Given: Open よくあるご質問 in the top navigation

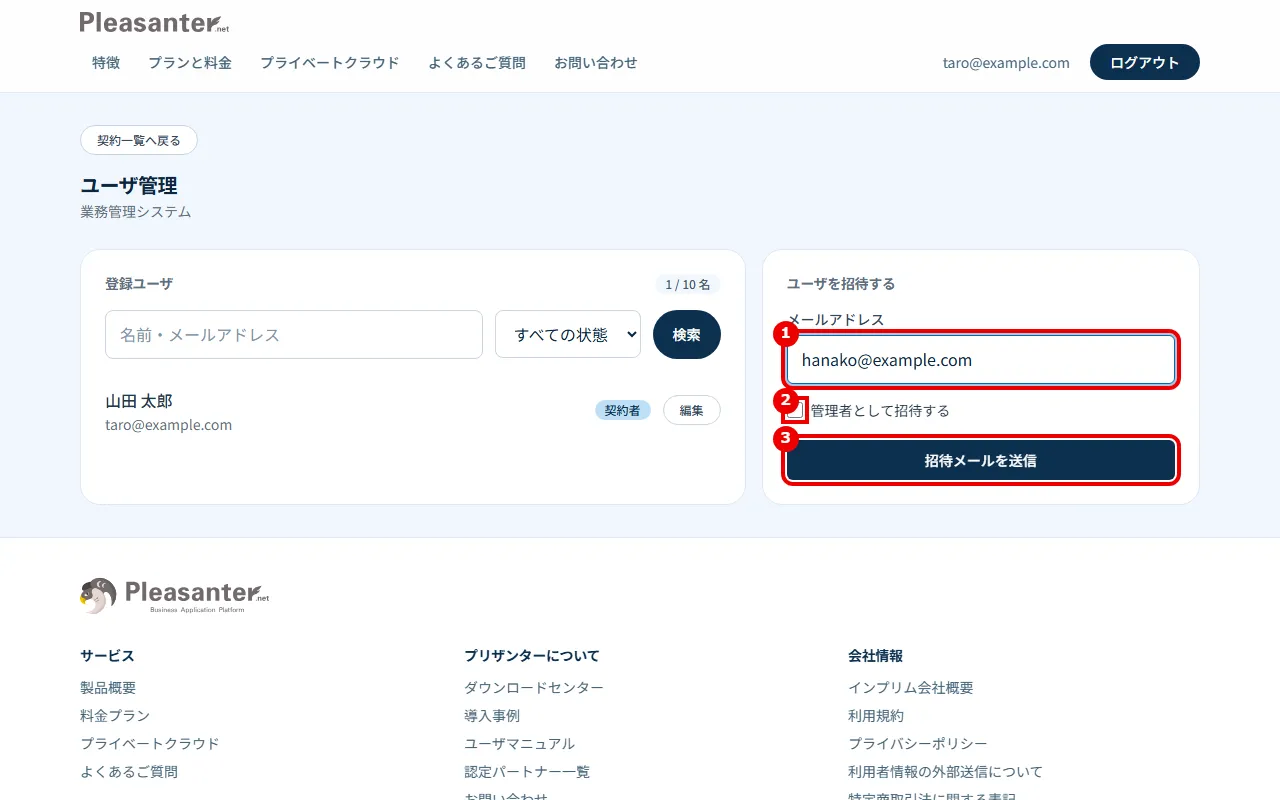Looking at the screenshot, I should click(477, 62).
